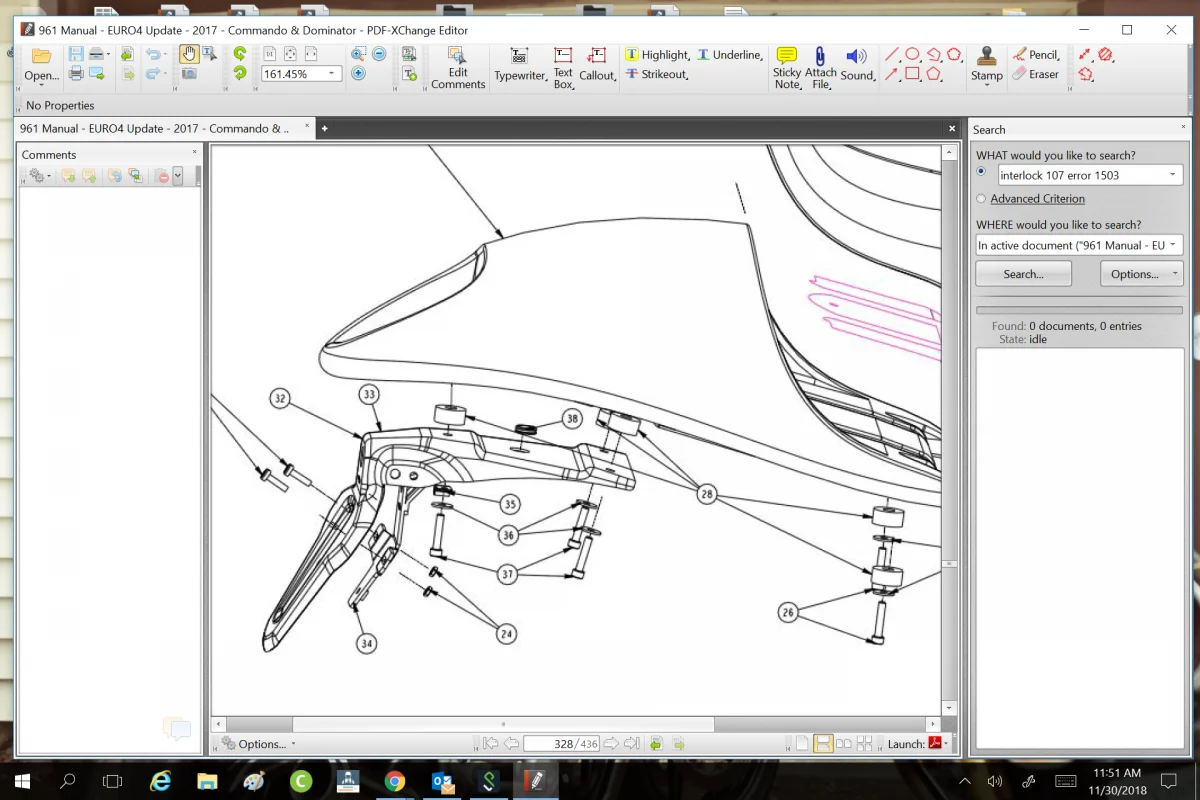The height and width of the screenshot is (800, 1200).
Task: Select the Hand tool in toolbar
Action: pos(189,55)
